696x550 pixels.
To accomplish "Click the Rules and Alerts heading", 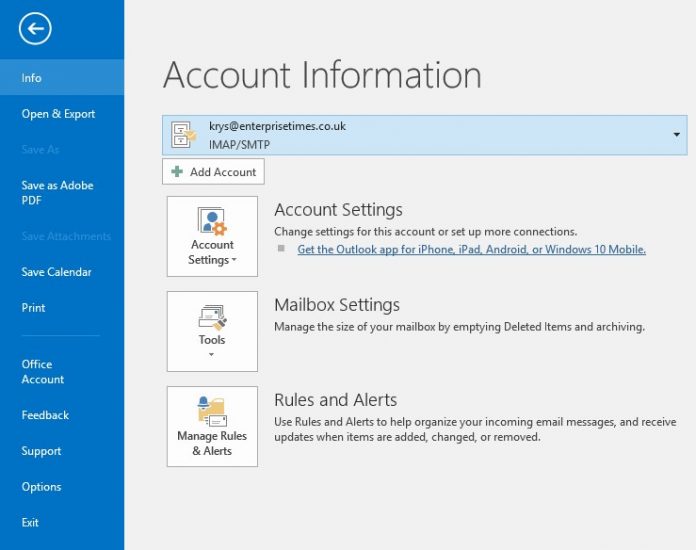I will point(336,400).
